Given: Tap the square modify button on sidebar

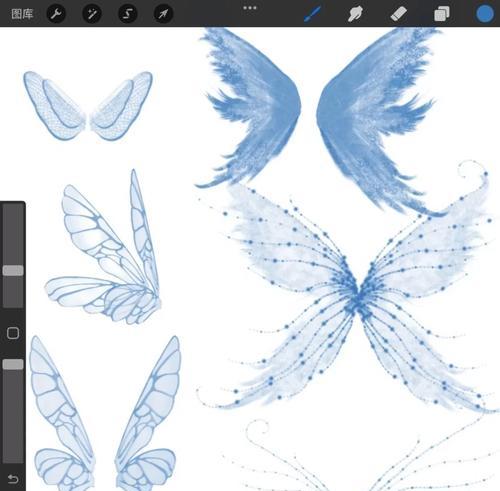Looking at the screenshot, I should [13, 333].
